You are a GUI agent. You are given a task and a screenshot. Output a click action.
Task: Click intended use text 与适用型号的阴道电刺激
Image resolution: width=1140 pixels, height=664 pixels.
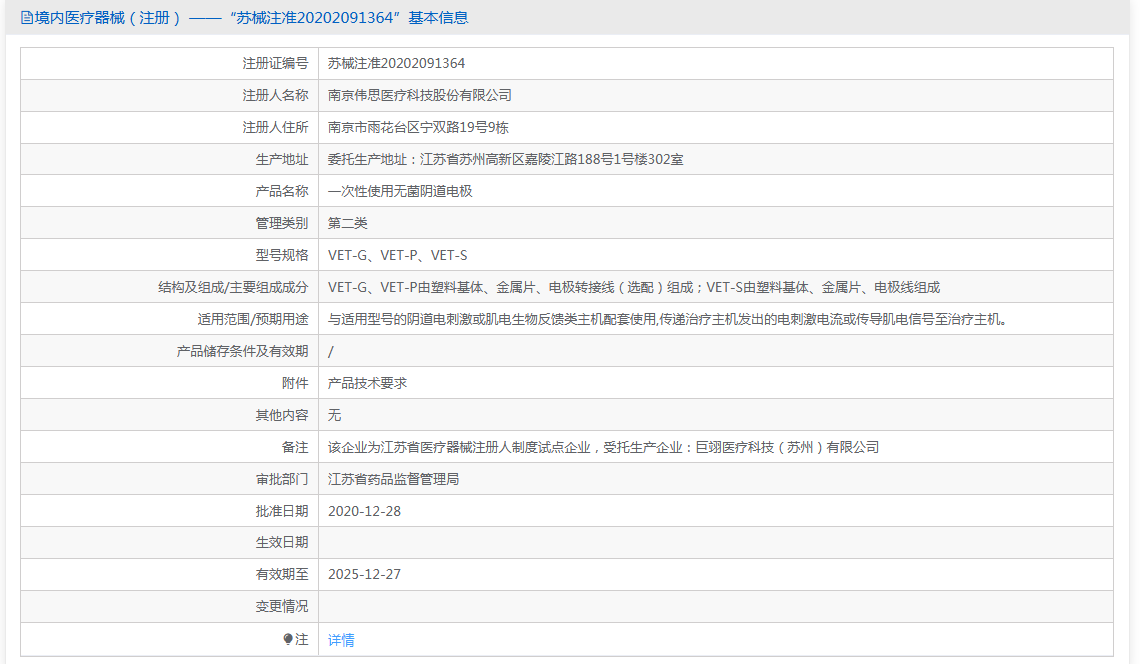pos(667,319)
